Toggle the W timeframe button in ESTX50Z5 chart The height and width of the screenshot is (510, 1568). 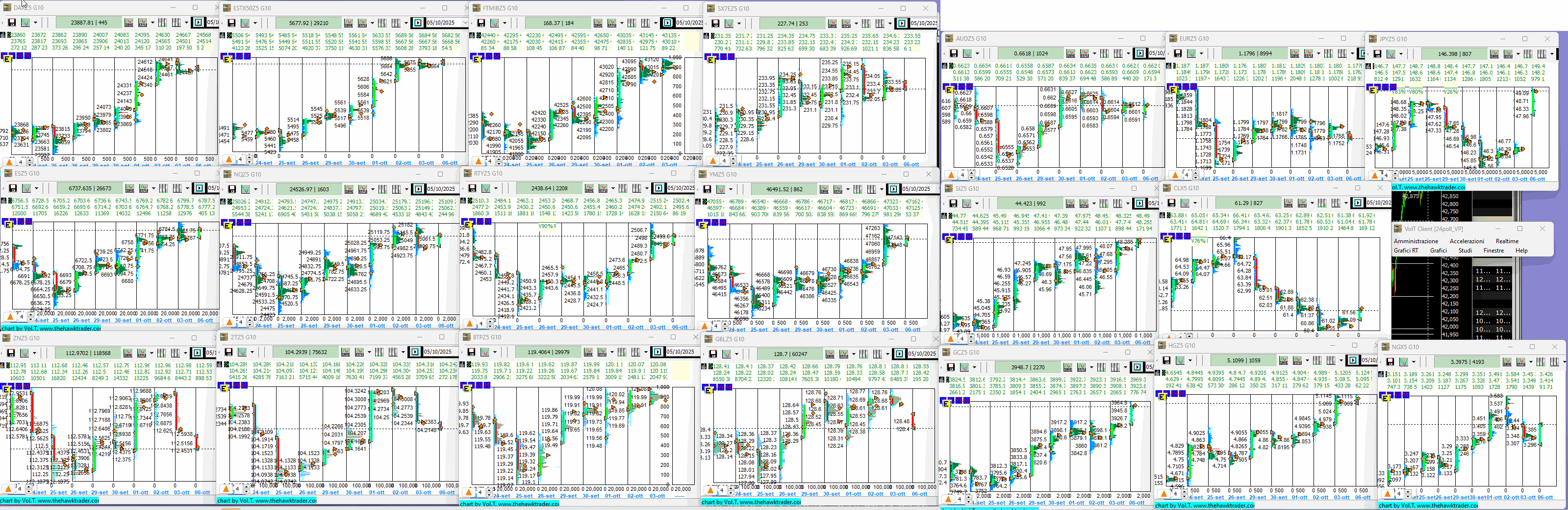[x=240, y=56]
